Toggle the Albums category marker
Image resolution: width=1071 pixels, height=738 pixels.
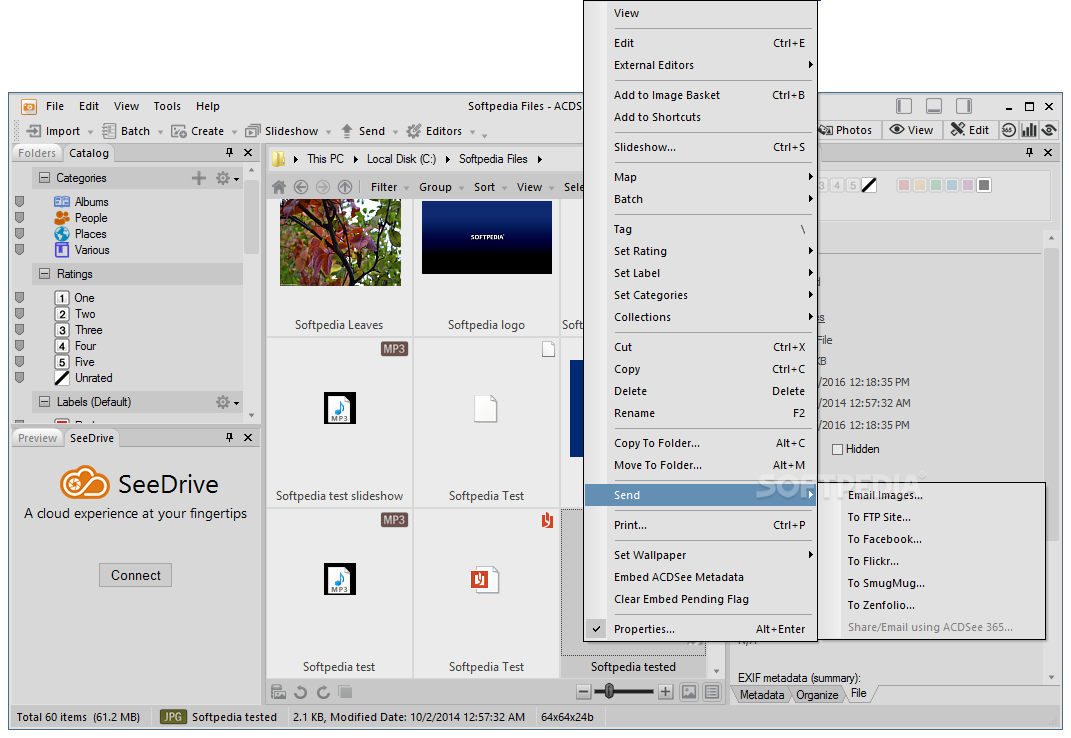point(20,202)
